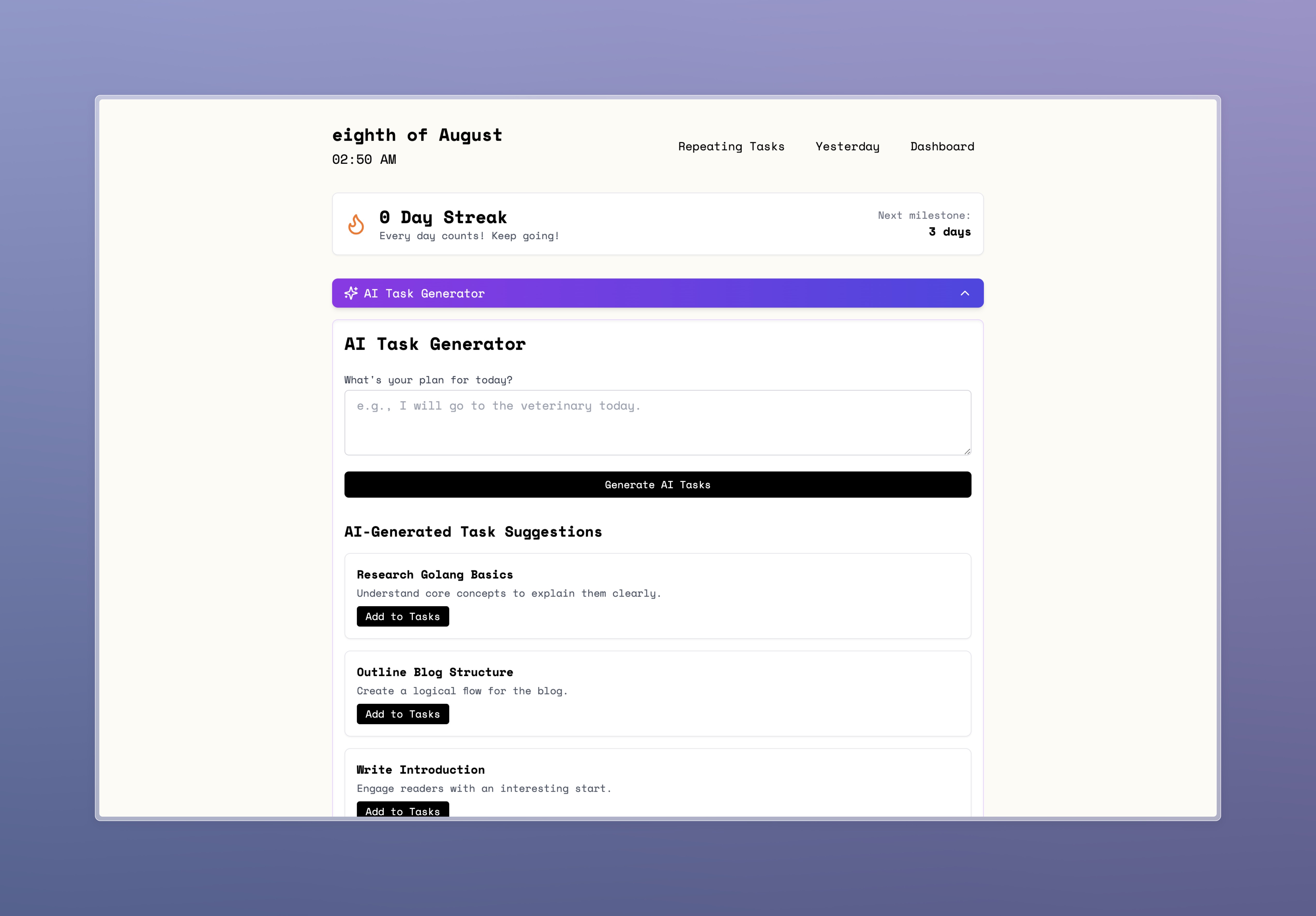Open the Yesterday view
The height and width of the screenshot is (916, 1316).
(x=847, y=146)
